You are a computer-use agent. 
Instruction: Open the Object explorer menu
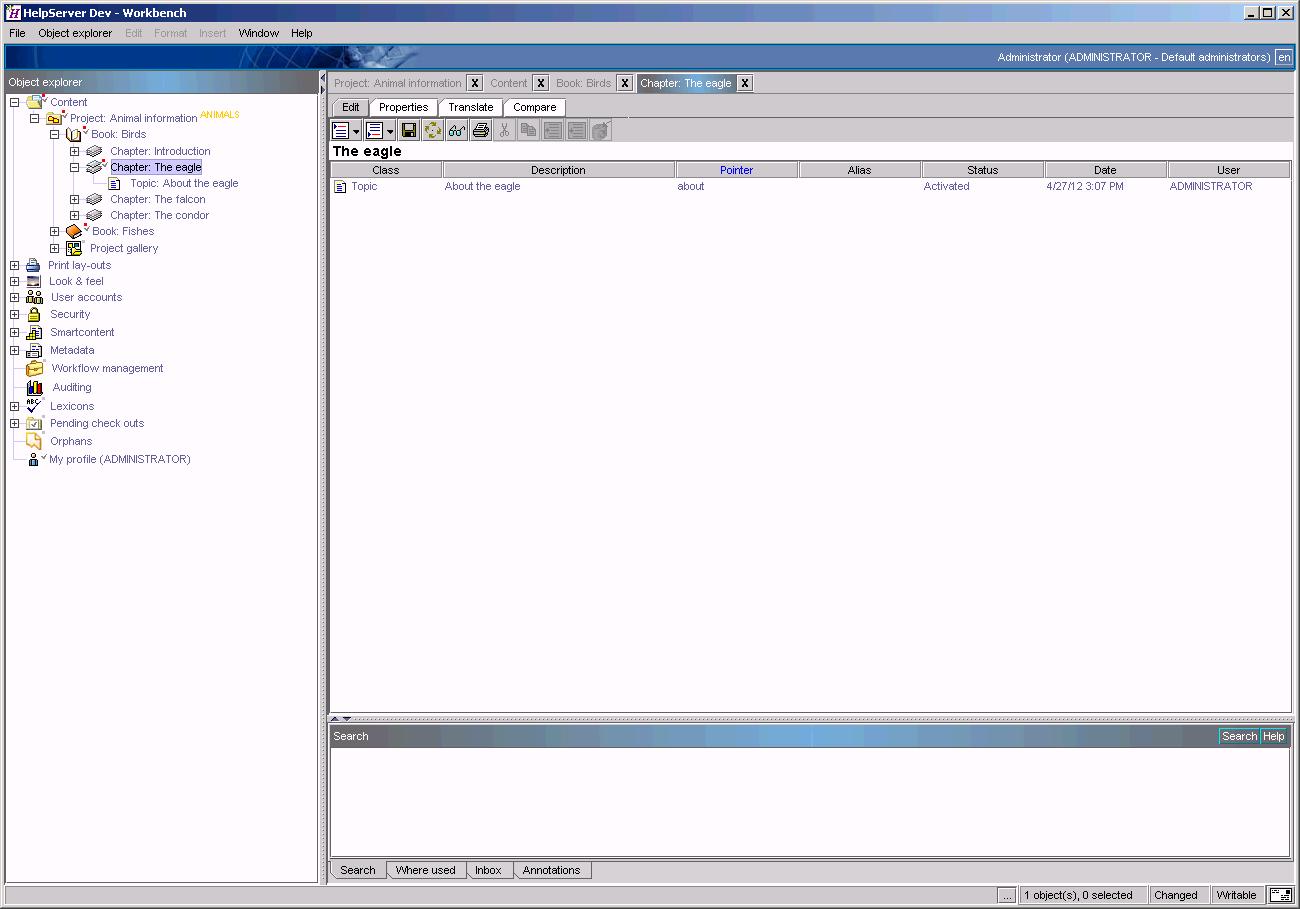75,33
